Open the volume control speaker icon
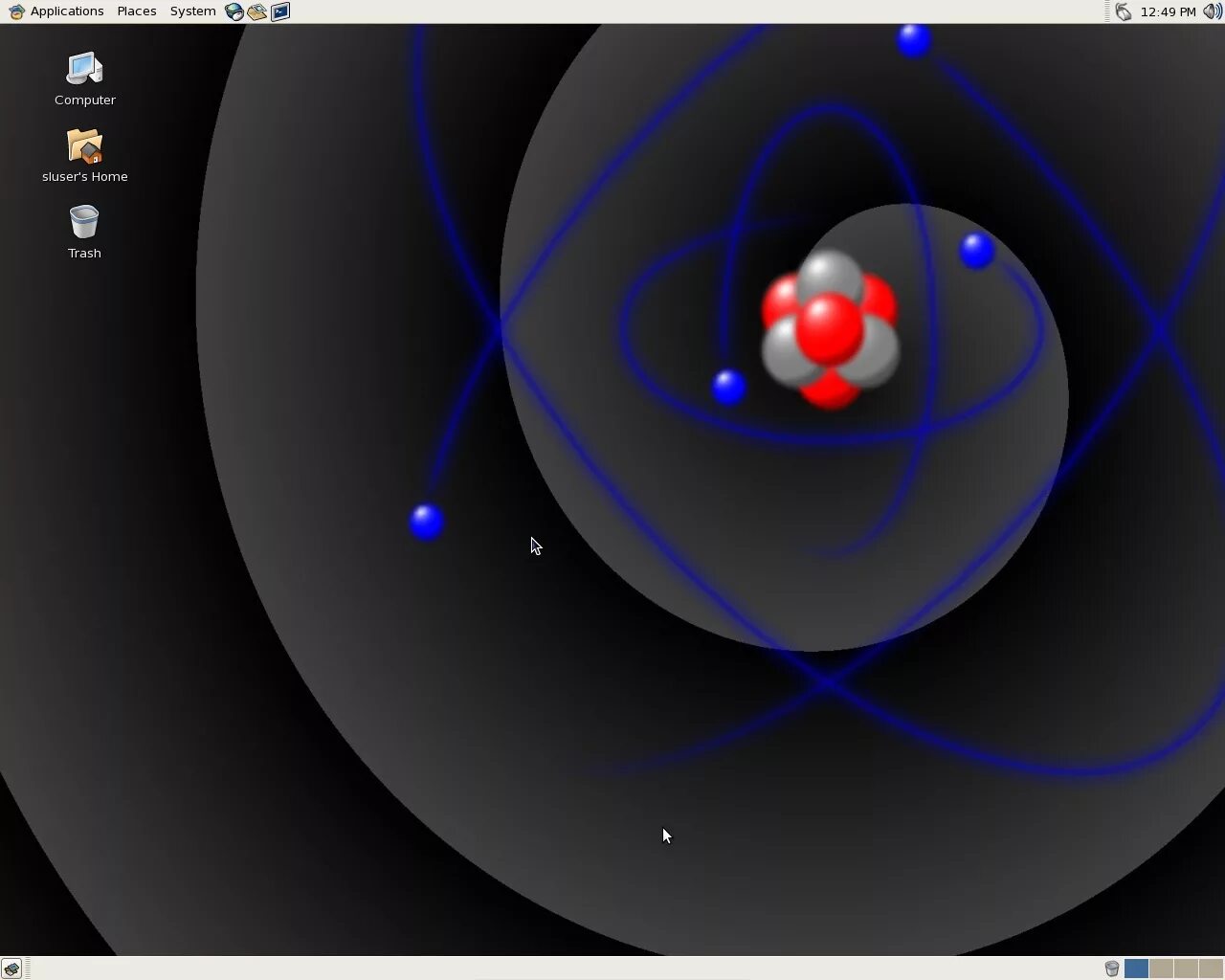 coord(1212,11)
